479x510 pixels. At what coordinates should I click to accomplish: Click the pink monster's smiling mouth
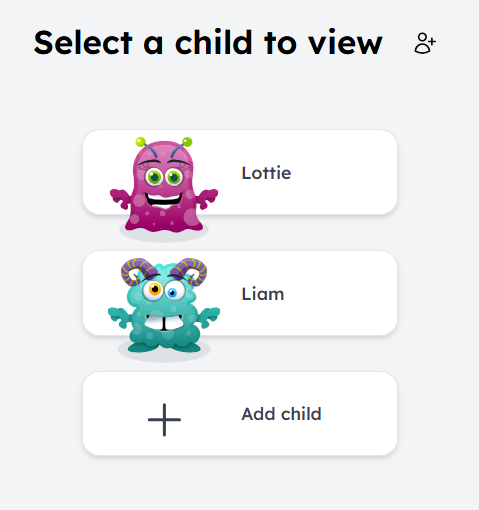(x=163, y=200)
